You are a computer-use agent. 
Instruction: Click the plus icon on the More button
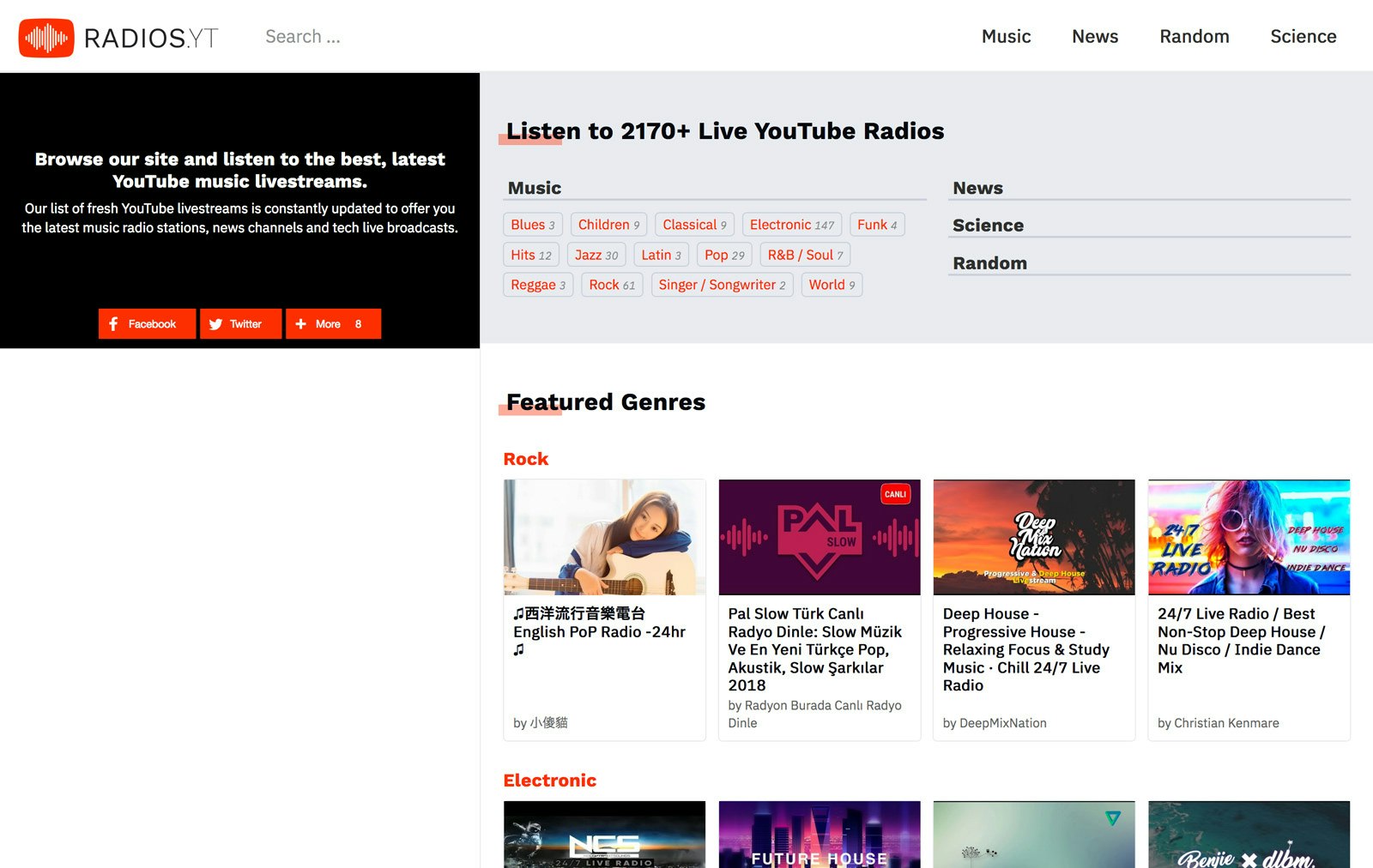tap(301, 323)
